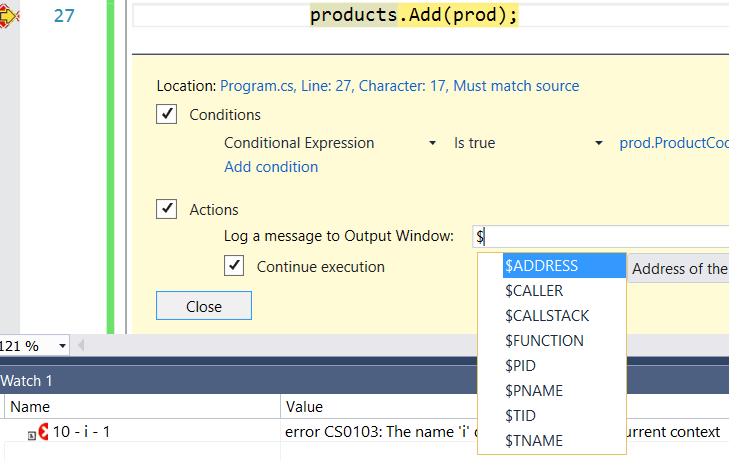
Task: Select $ADDRESS from the autocomplete list
Action: click(541, 266)
